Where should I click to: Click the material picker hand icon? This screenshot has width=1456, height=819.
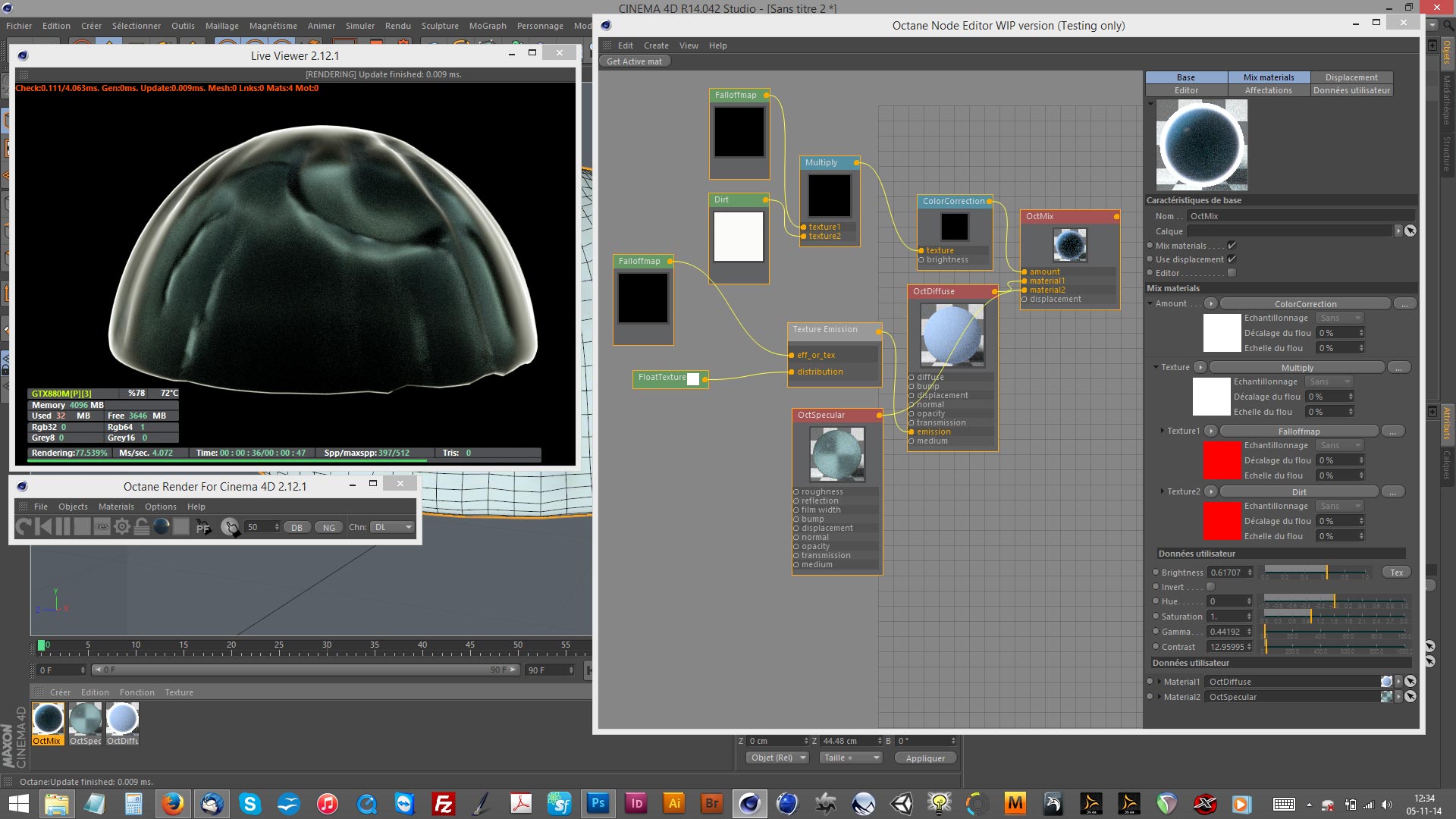(230, 527)
